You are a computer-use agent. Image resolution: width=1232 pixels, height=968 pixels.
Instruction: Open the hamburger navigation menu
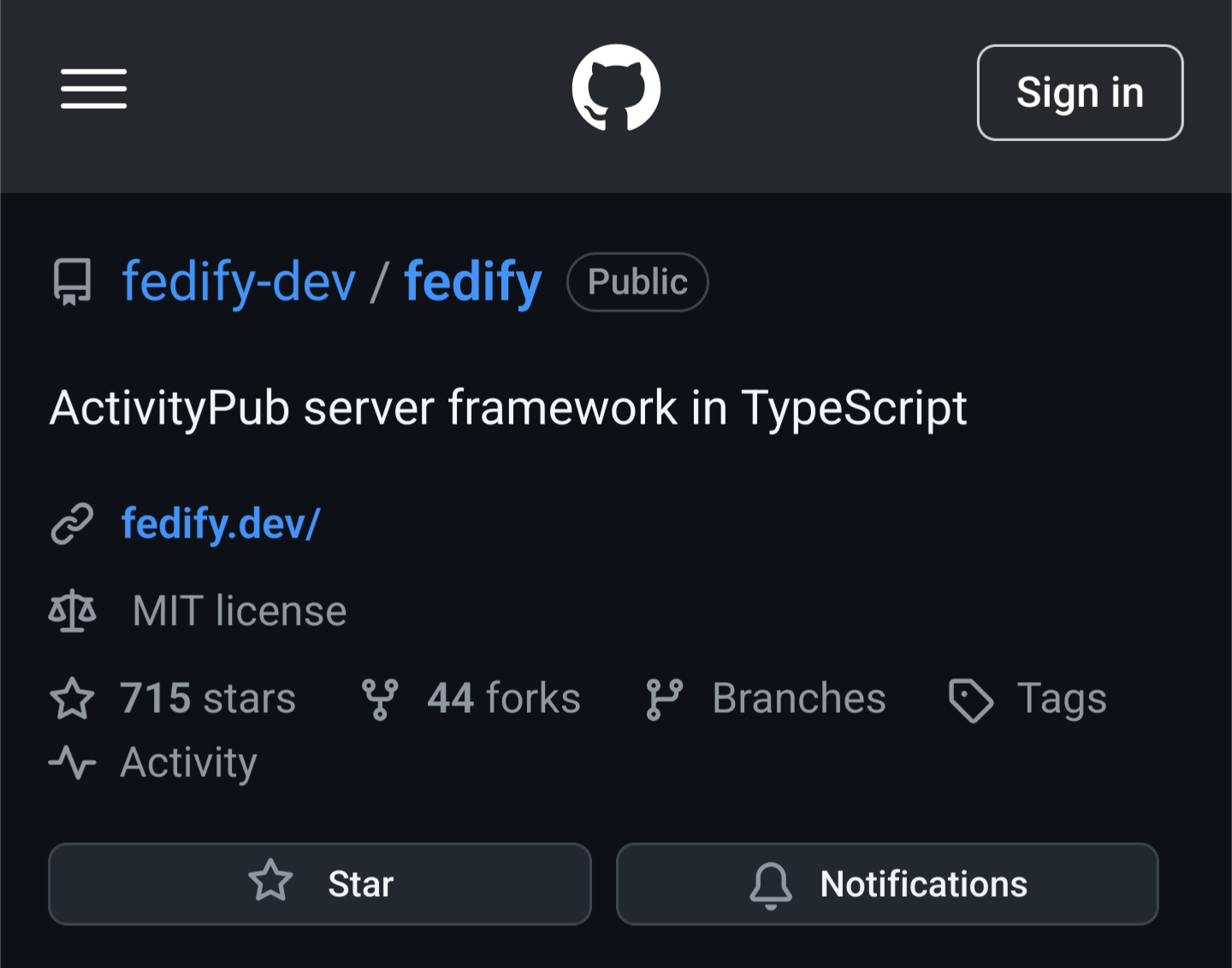[93, 89]
